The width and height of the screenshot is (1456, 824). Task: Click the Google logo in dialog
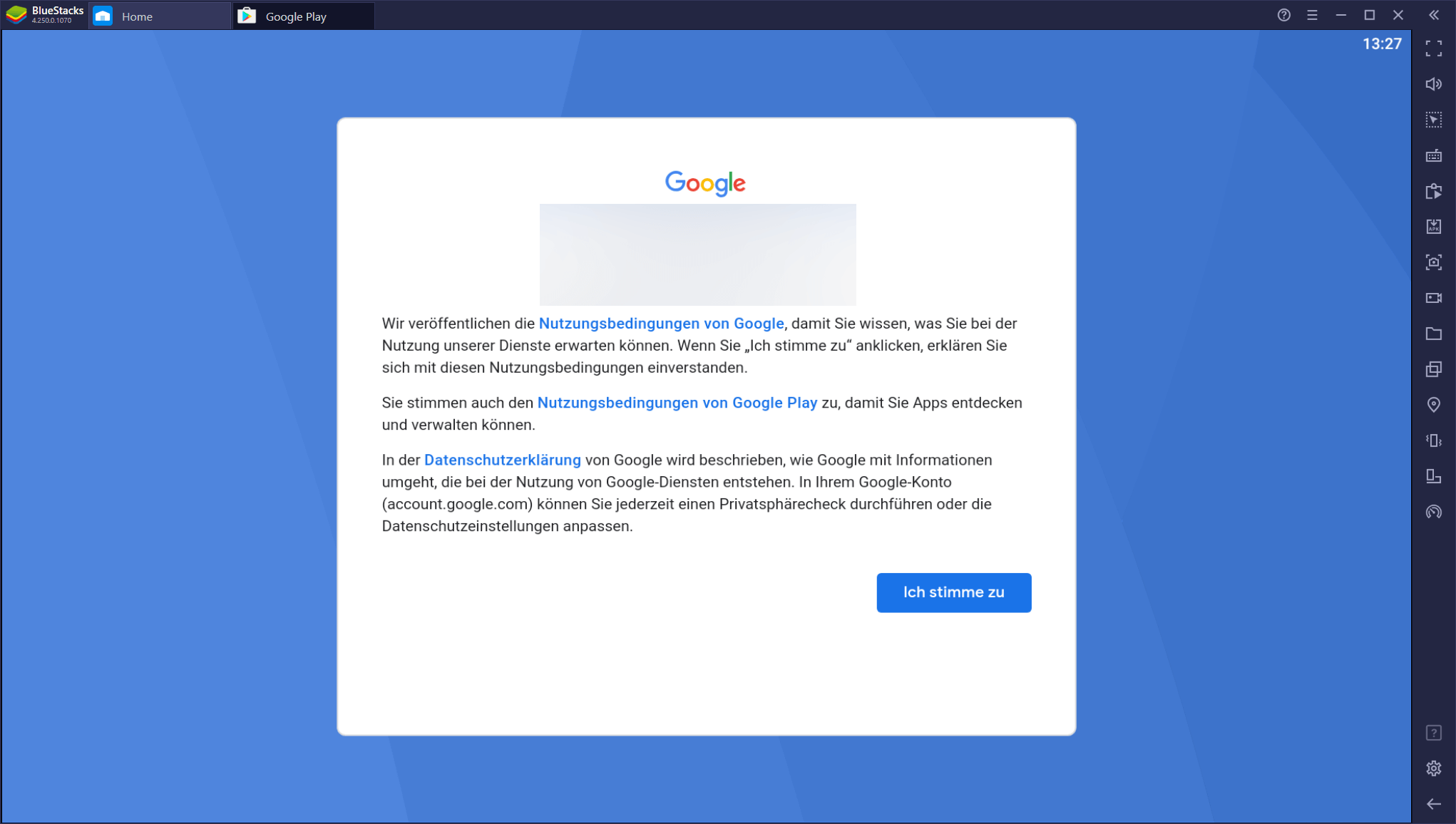705,183
